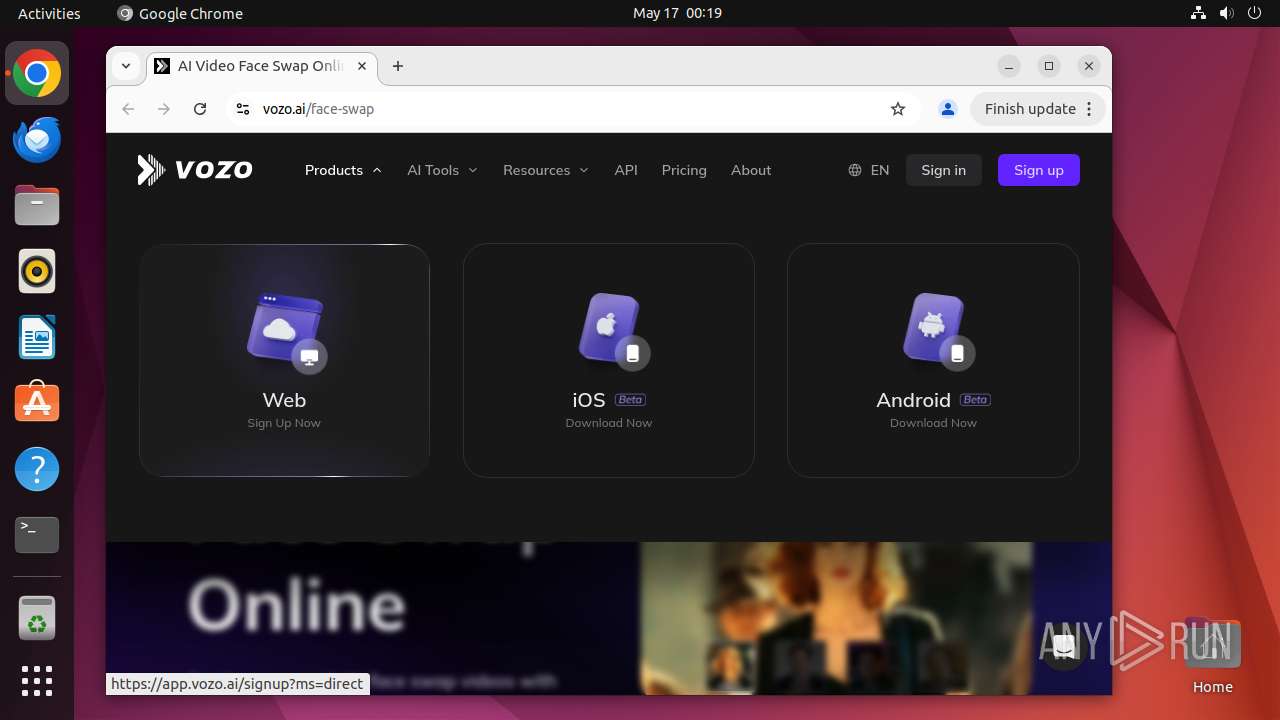Click the globe language icon
This screenshot has width=1280, height=720.
855,170
